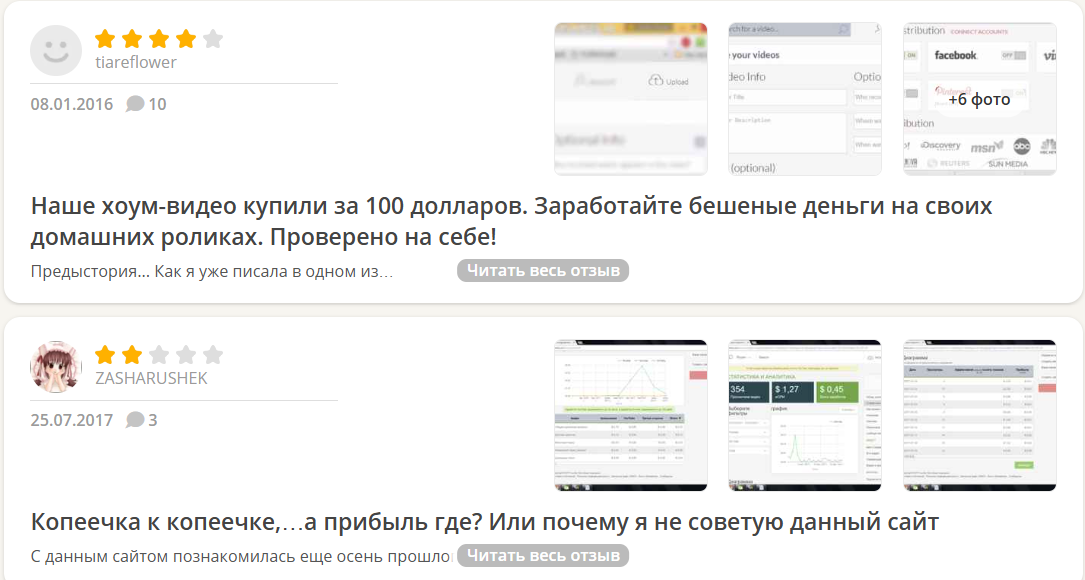Read full ZASHARUSHEK review via 'Читать весь отзыв'
The image size is (1085, 580).
(x=543, y=556)
